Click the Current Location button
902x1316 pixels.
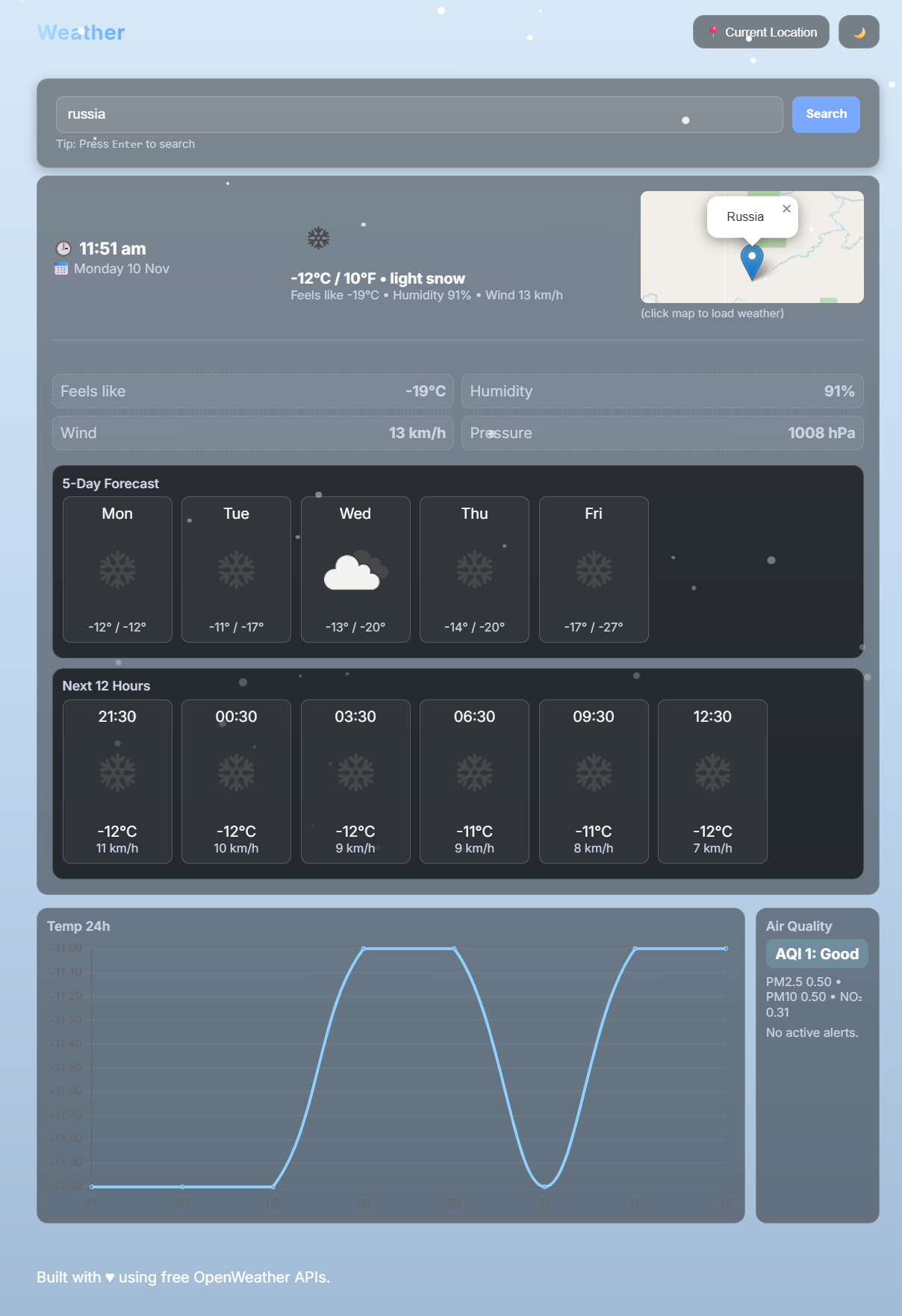coord(761,32)
